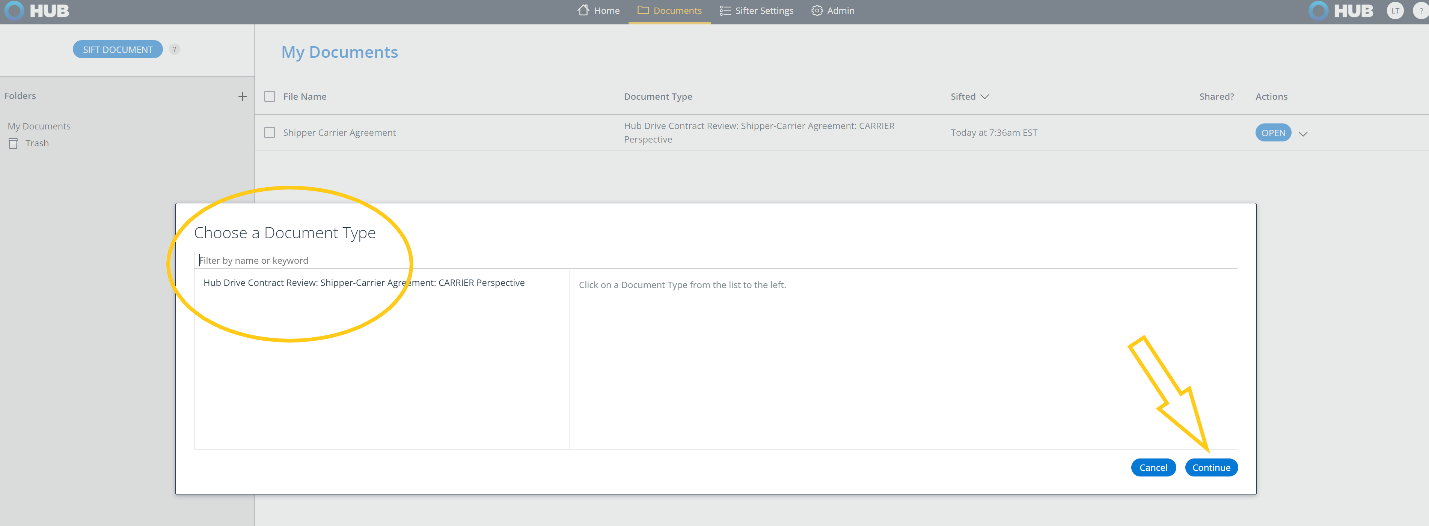The image size is (1429, 526).
Task: Open the Sifter Settings tab
Action: pos(756,11)
